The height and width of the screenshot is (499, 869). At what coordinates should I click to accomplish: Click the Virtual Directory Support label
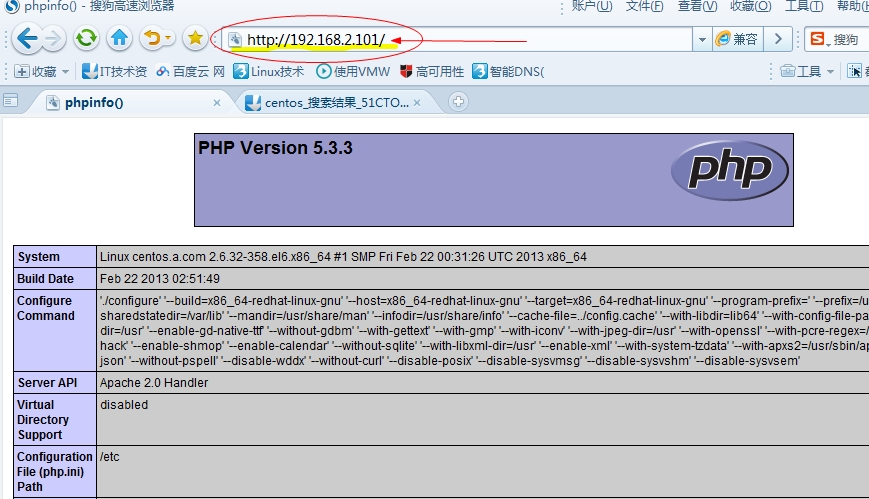point(43,420)
